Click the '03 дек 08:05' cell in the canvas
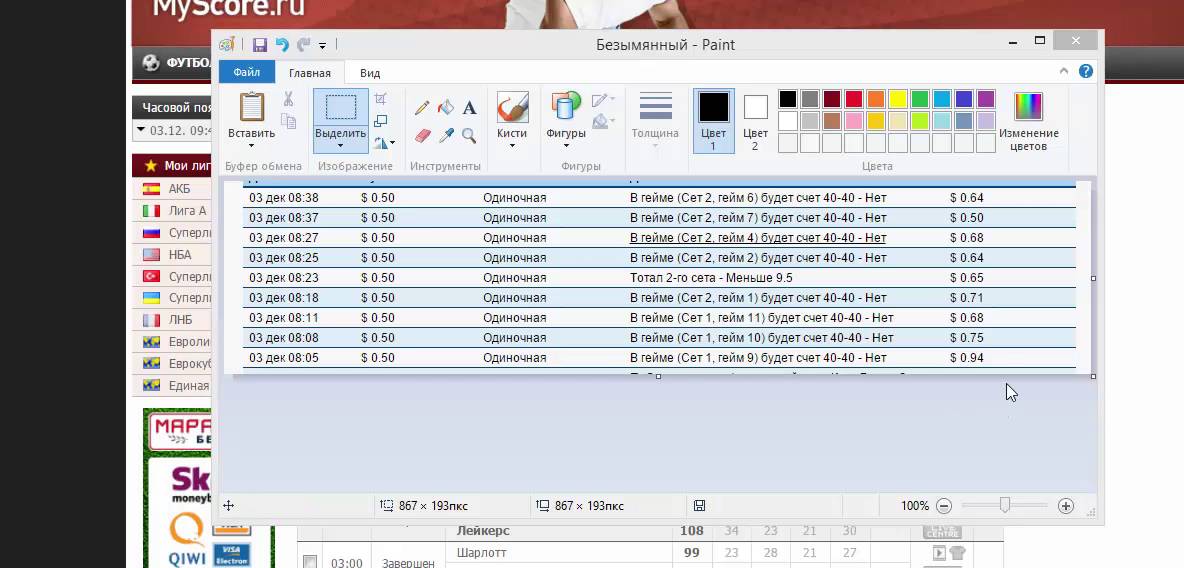Screen dimensions: 1184x568 (x=284, y=357)
